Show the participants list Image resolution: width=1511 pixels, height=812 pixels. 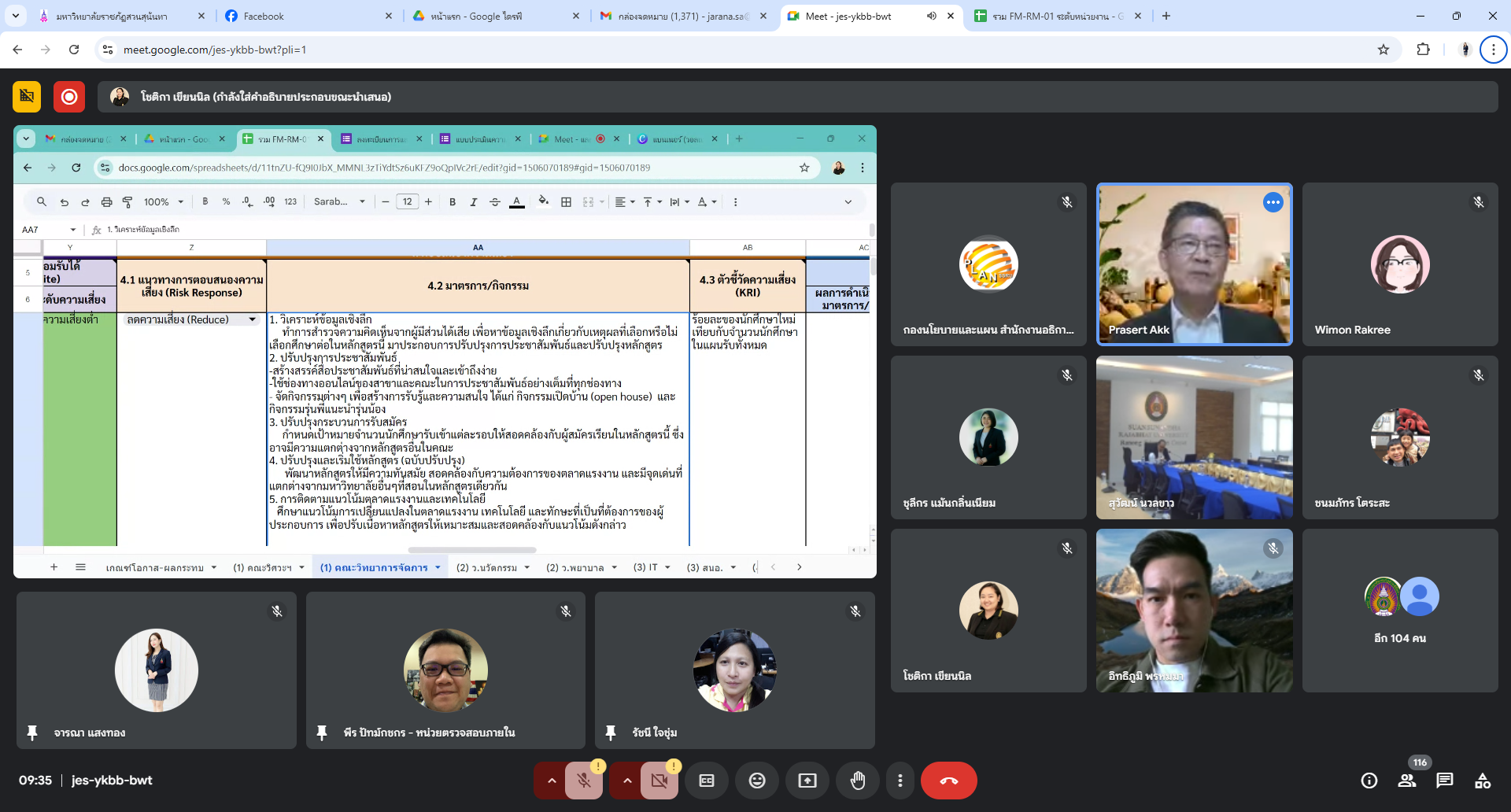pyautogui.click(x=1406, y=781)
